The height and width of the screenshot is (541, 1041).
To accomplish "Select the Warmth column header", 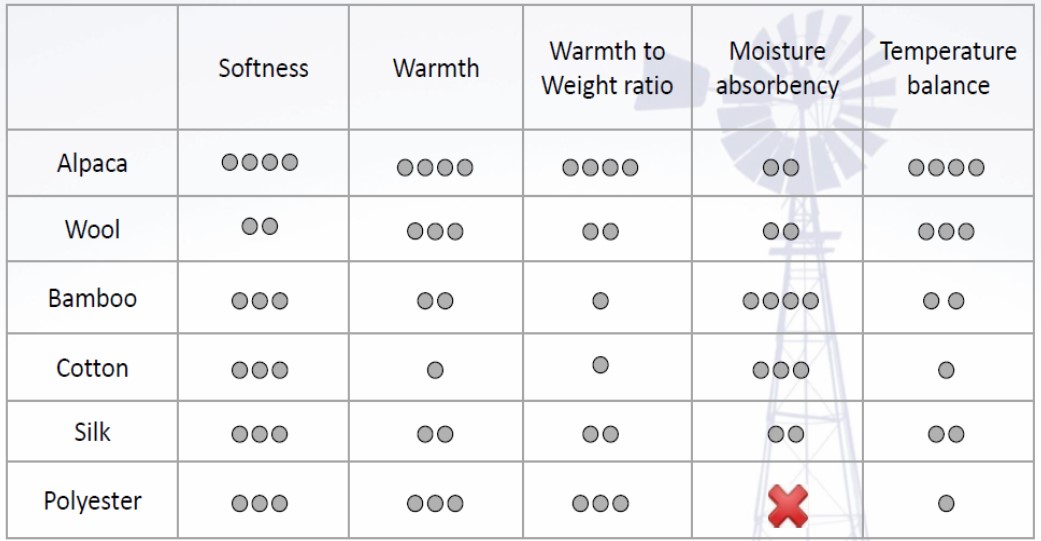I will (435, 68).
